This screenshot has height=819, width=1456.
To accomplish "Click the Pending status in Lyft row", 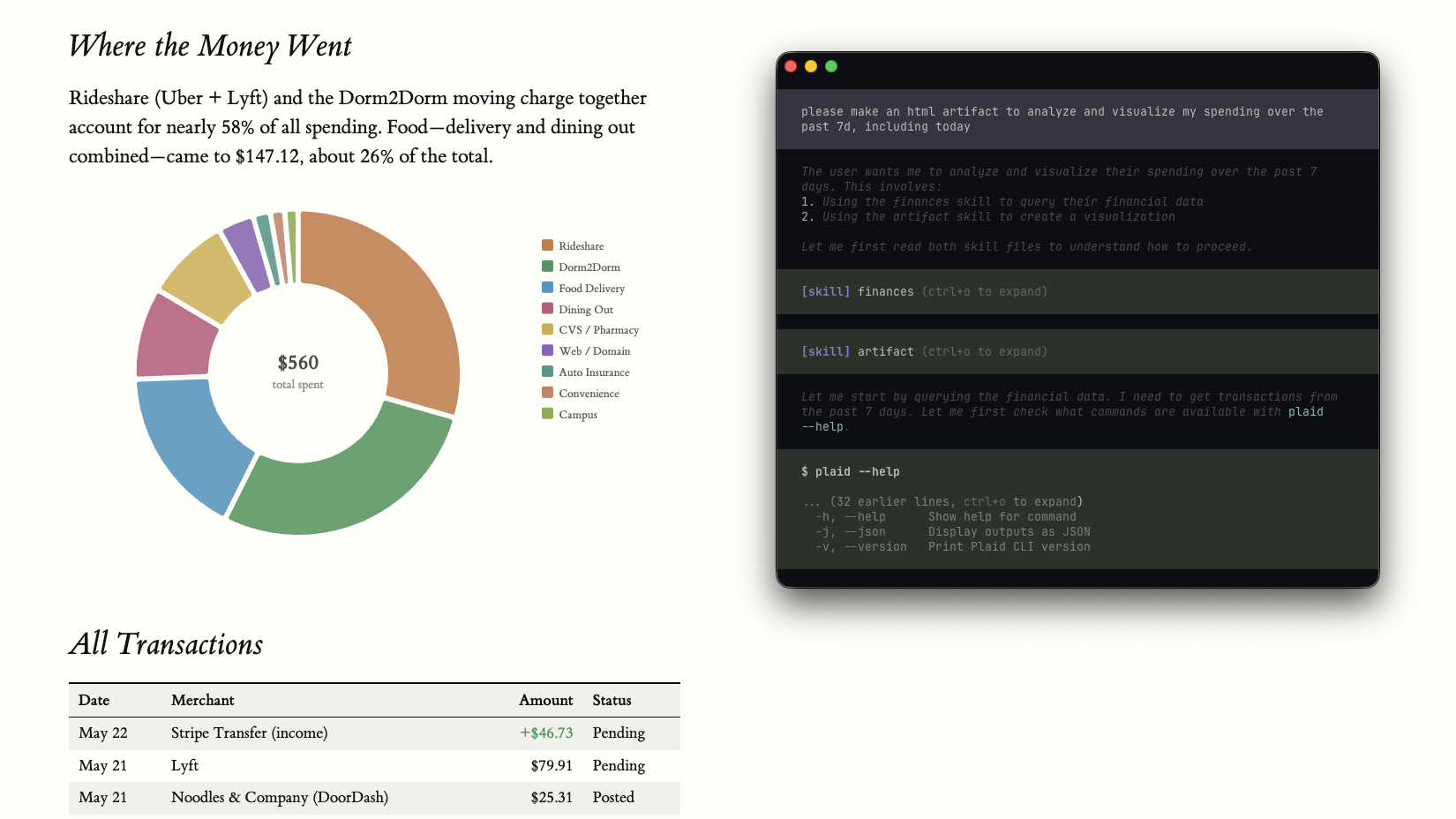I will (x=619, y=765).
